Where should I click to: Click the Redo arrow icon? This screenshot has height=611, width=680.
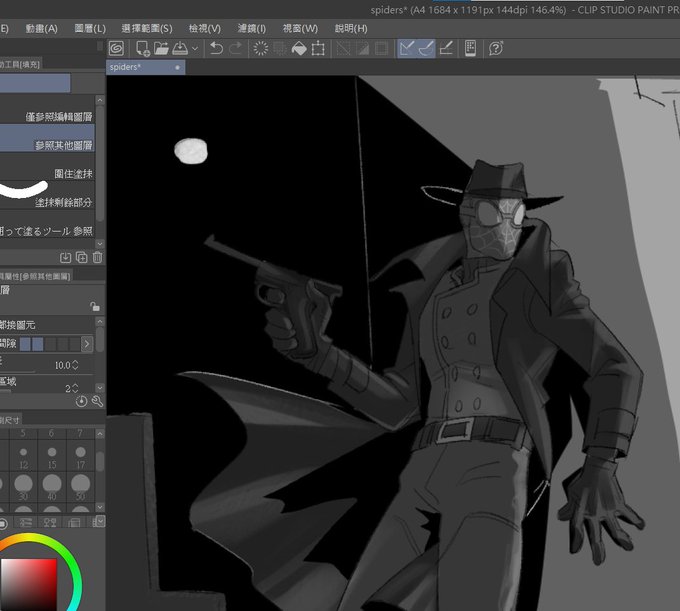pos(235,48)
